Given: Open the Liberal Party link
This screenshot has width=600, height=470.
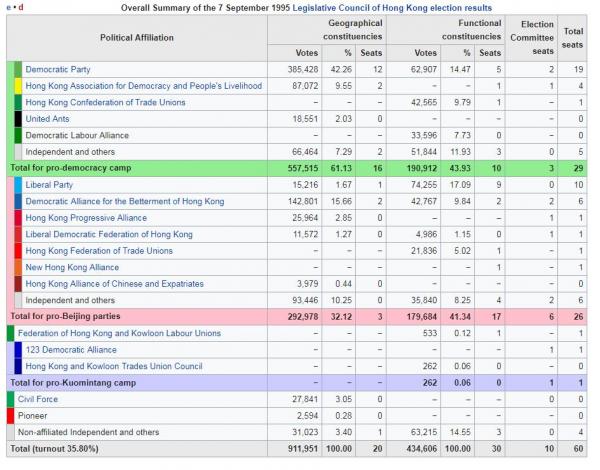Looking at the screenshot, I should [47, 185].
